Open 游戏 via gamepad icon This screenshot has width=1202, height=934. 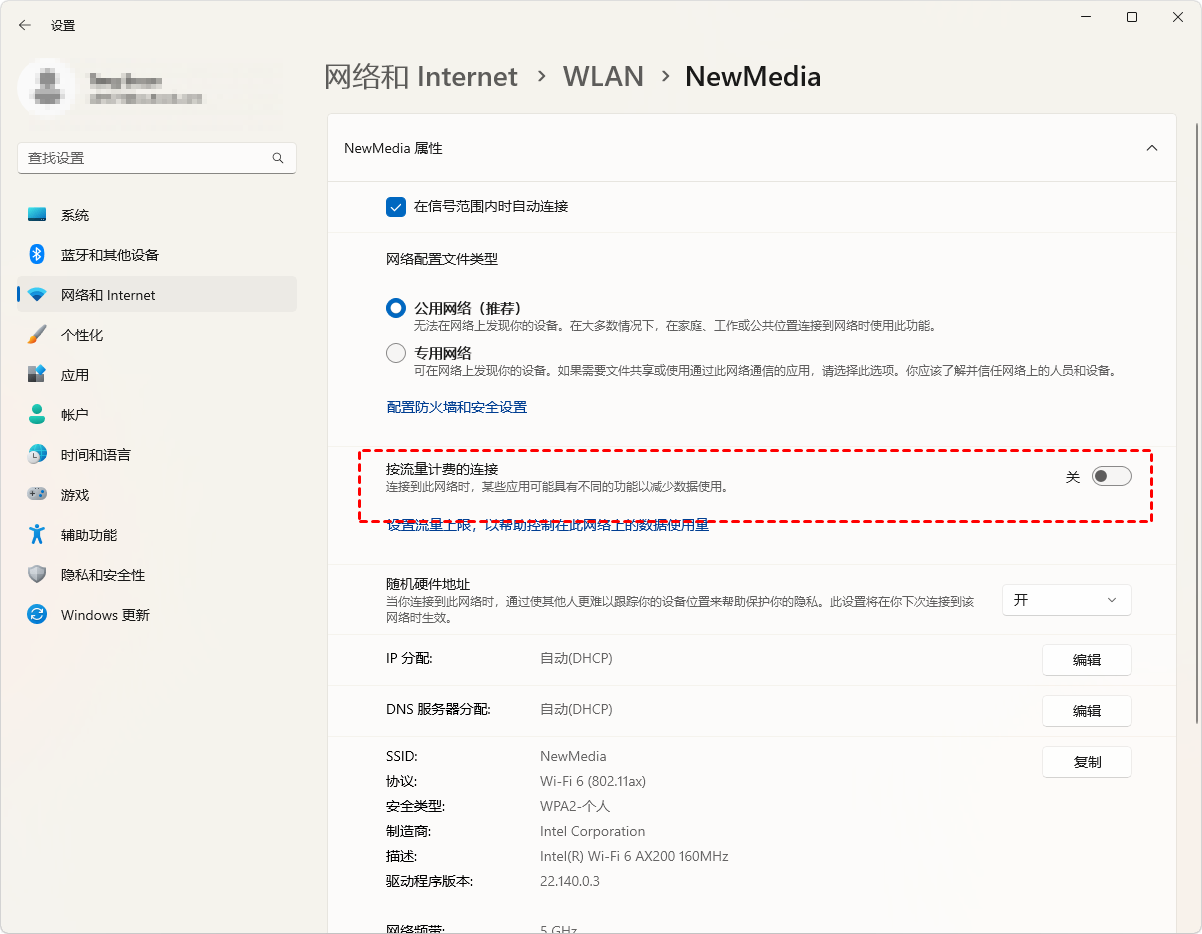(x=37, y=495)
